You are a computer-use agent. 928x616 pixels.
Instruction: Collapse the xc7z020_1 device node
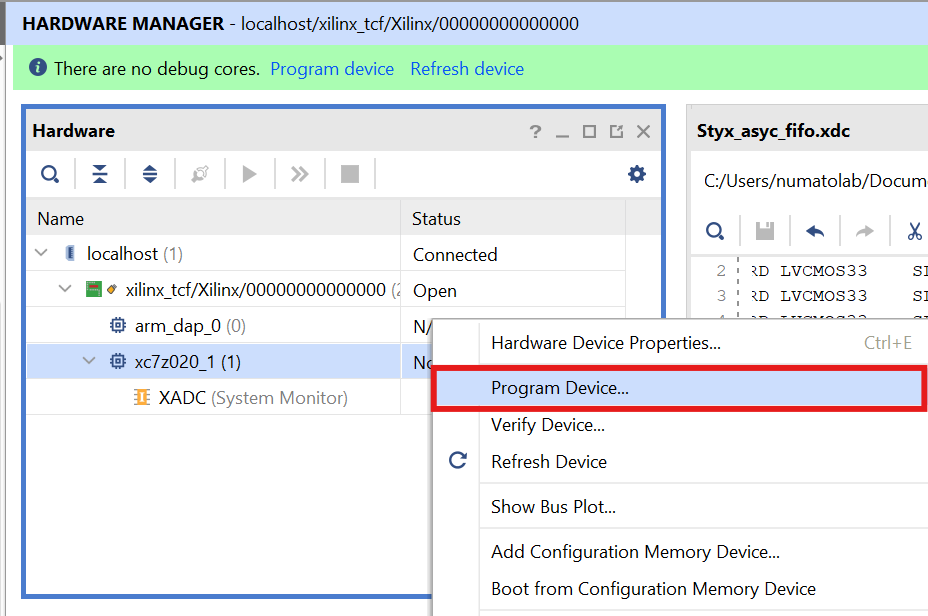point(89,362)
